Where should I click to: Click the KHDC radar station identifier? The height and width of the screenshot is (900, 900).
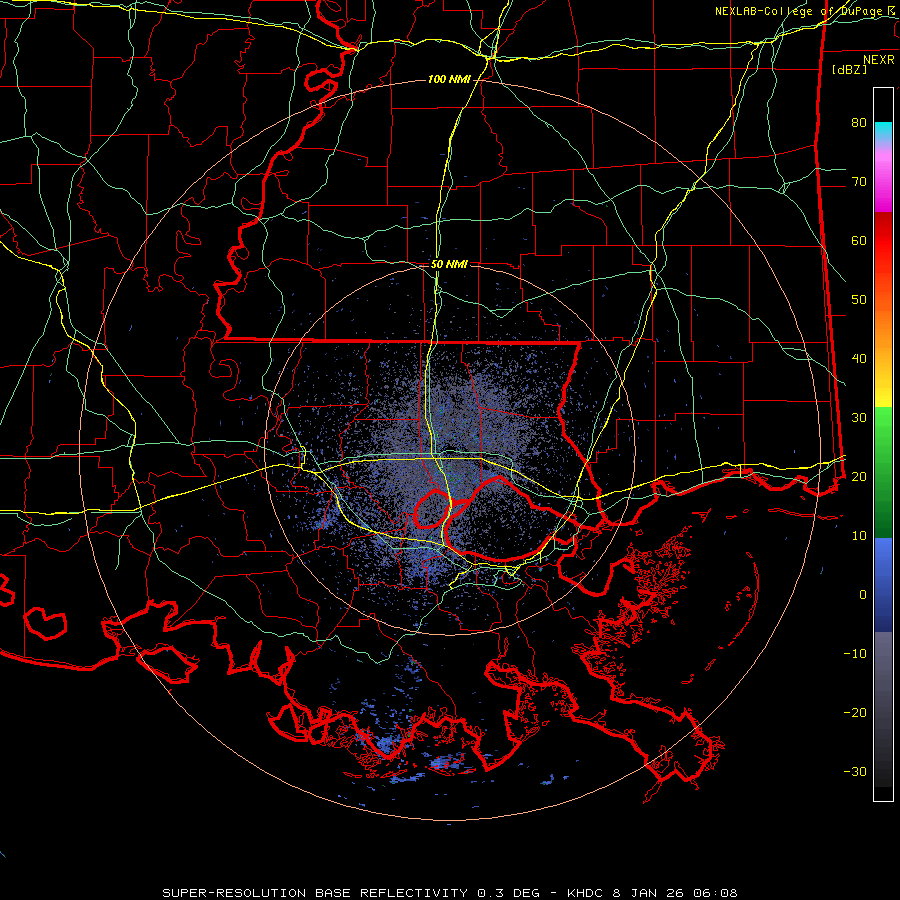point(585,893)
